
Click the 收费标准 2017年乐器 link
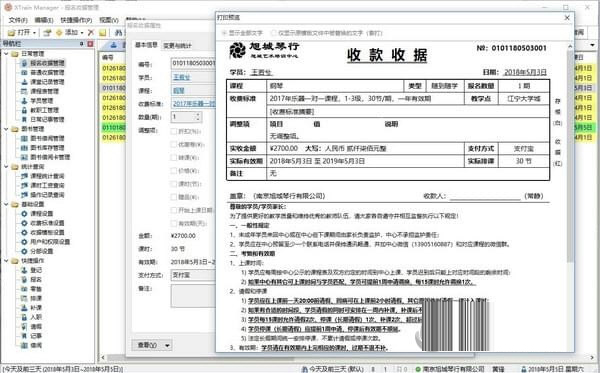194,104
